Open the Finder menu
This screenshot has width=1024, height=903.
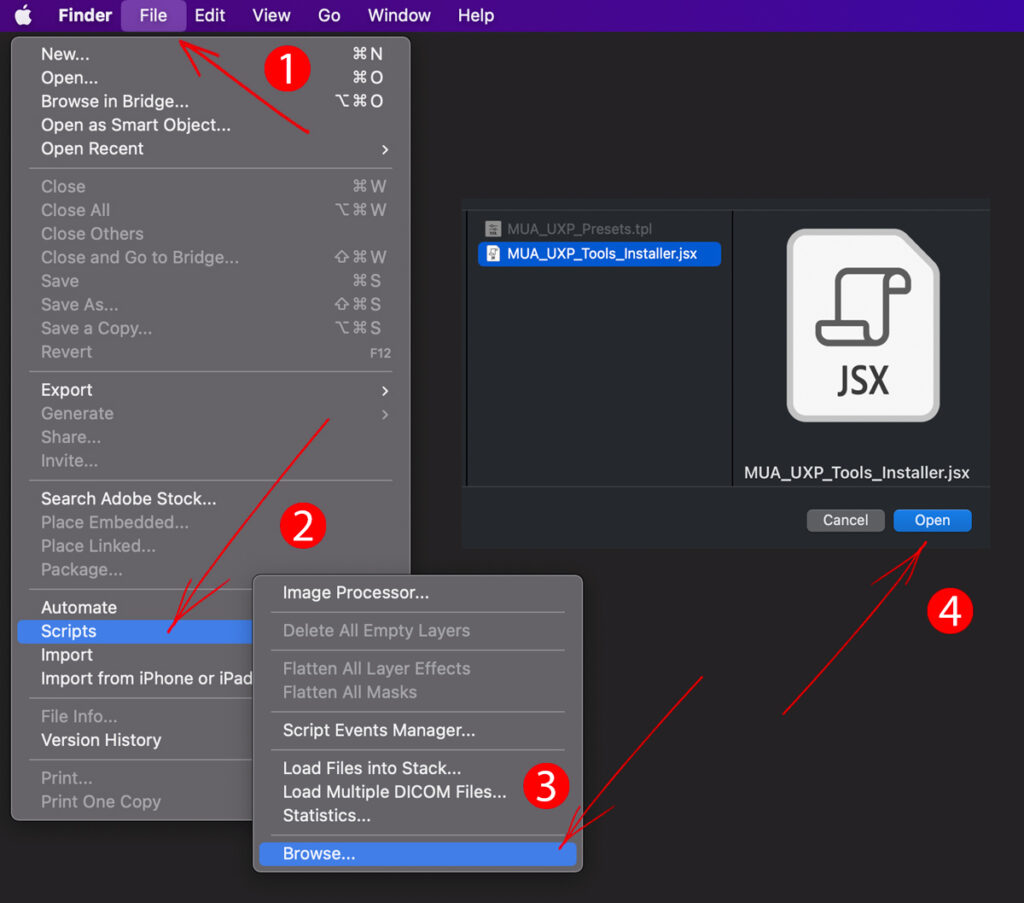[85, 15]
